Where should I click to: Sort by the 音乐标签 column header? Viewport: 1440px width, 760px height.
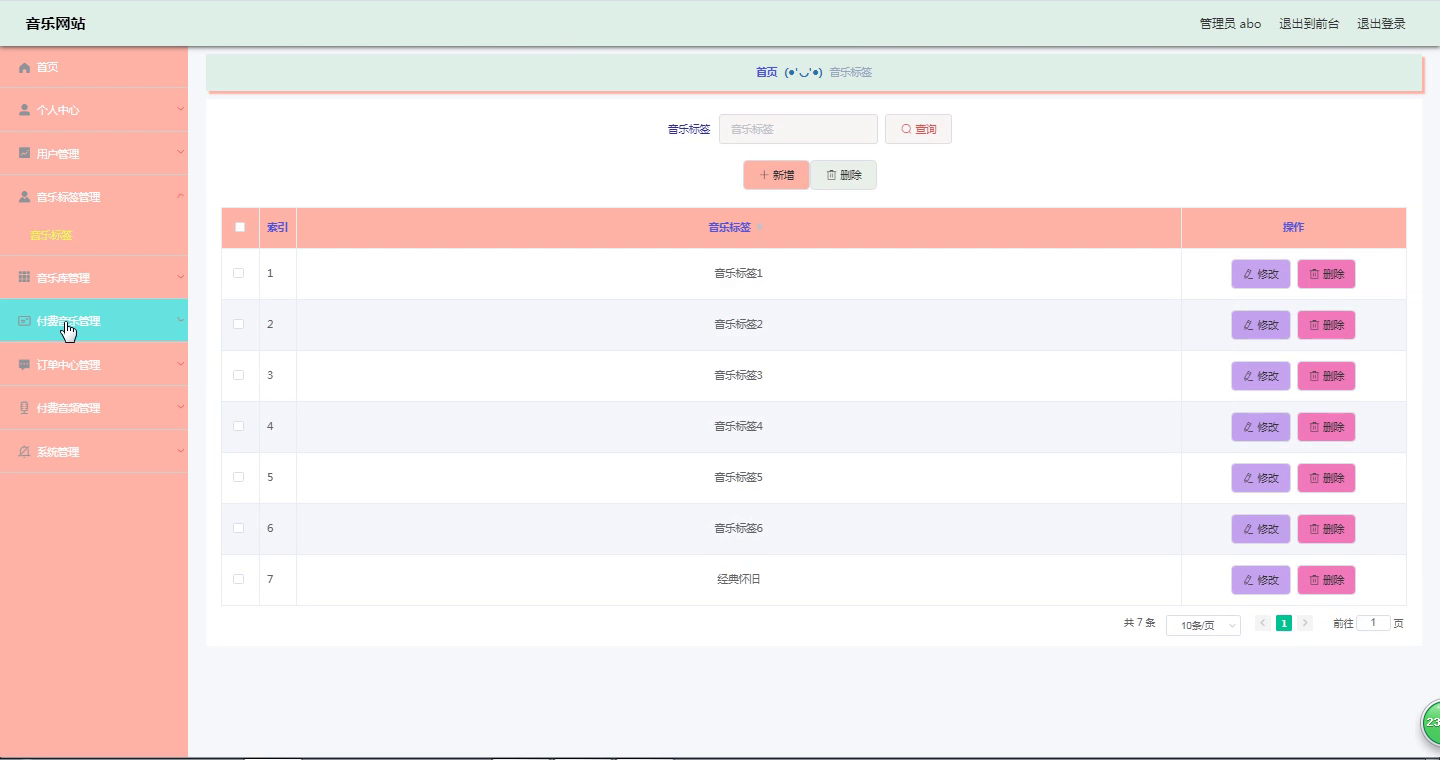(x=737, y=227)
